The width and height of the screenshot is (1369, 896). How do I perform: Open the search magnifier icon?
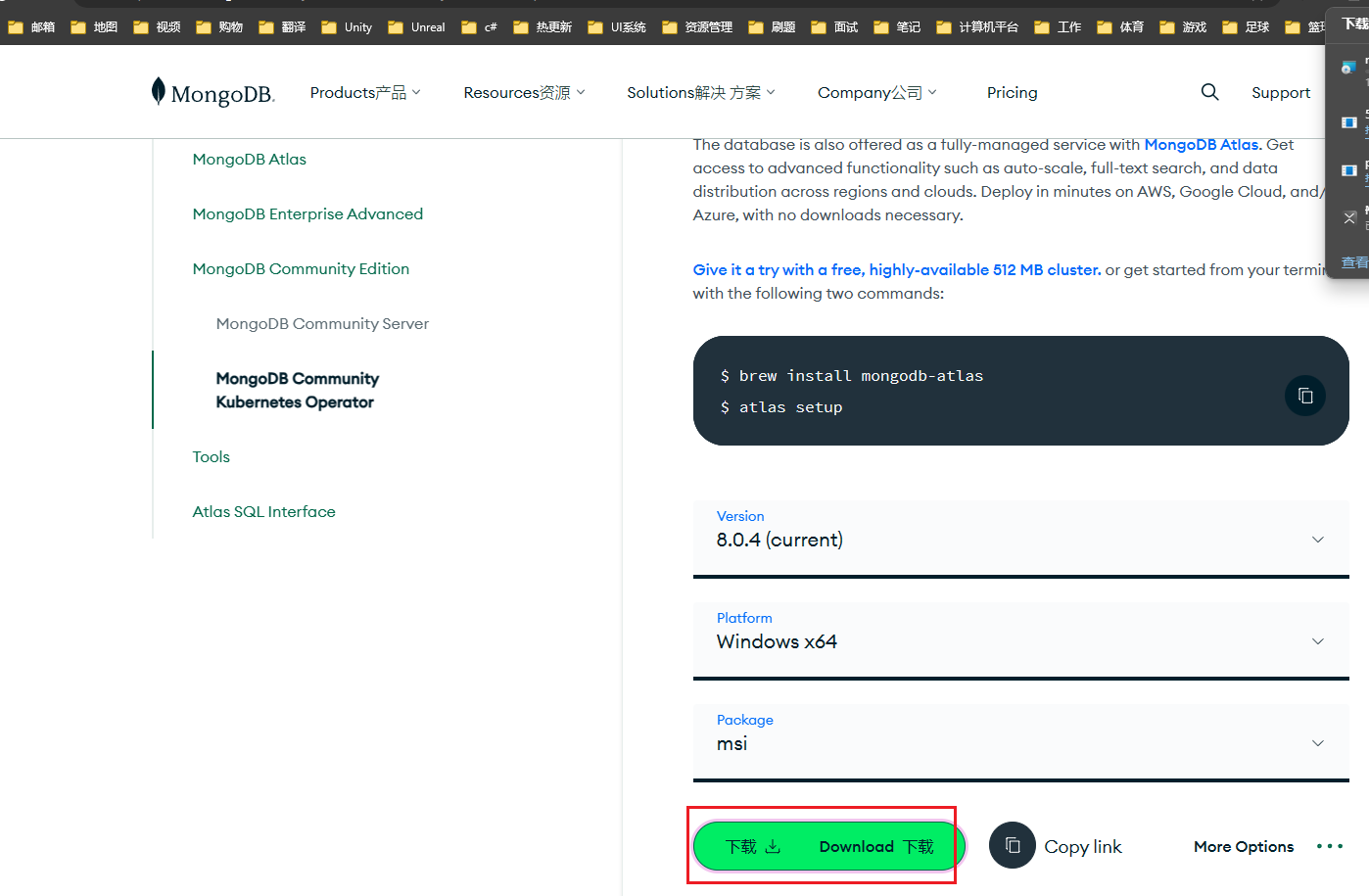pos(1210,92)
